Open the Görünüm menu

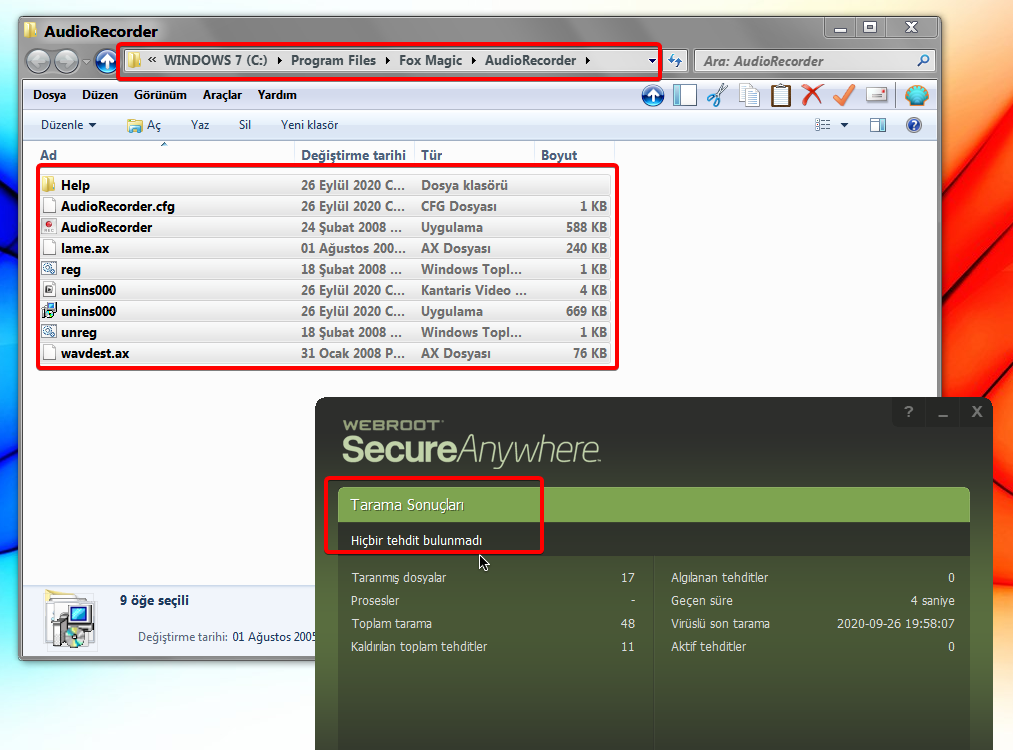click(x=160, y=95)
